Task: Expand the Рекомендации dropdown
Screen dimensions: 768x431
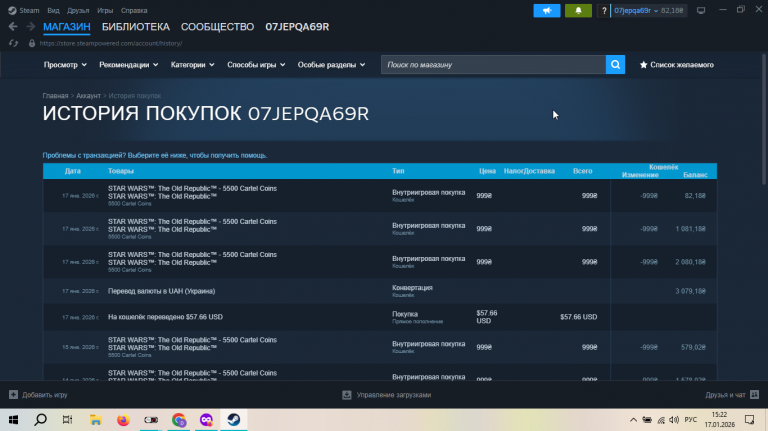Action: (x=129, y=65)
